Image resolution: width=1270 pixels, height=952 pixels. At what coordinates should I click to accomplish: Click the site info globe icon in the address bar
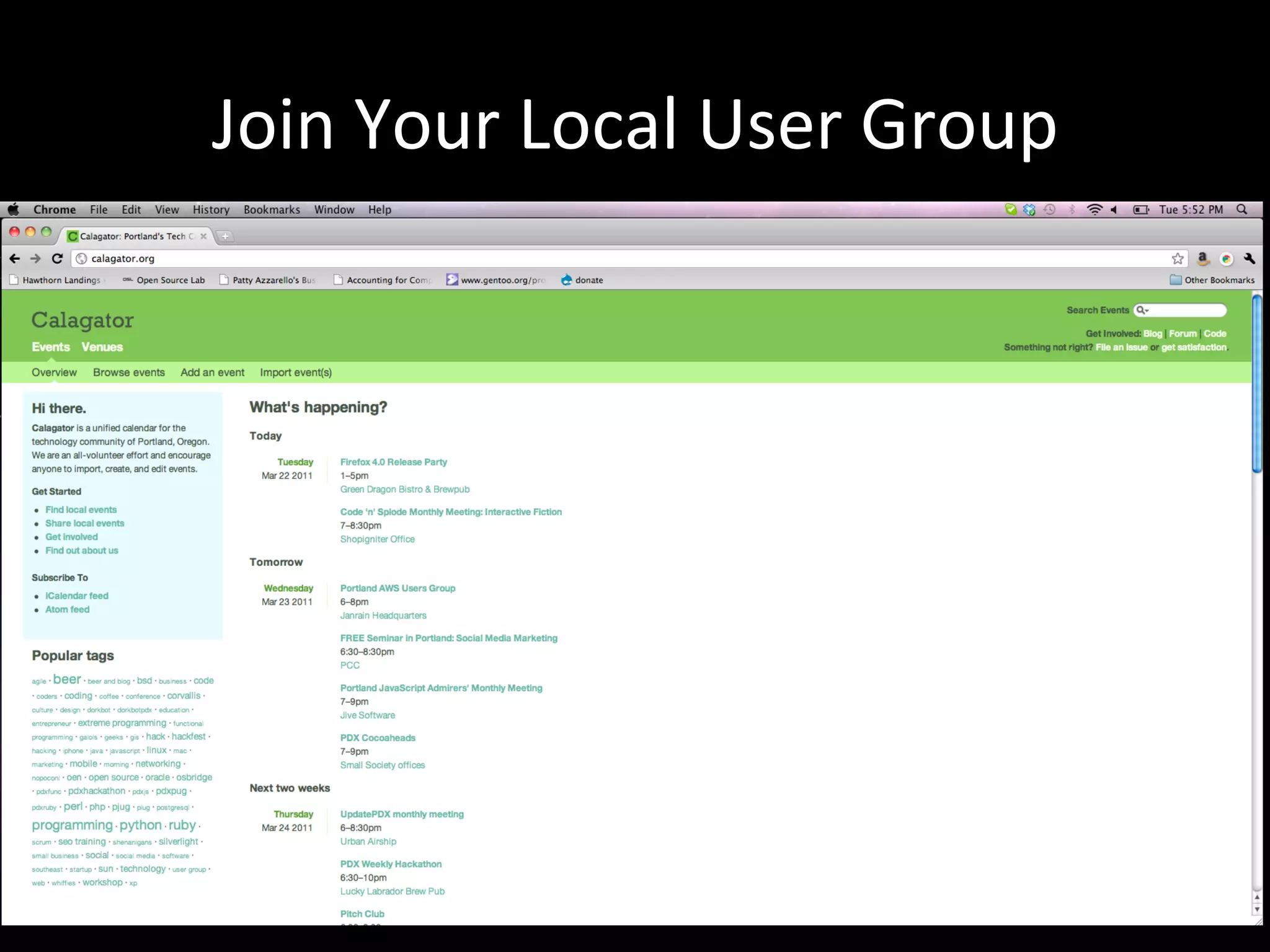81,258
